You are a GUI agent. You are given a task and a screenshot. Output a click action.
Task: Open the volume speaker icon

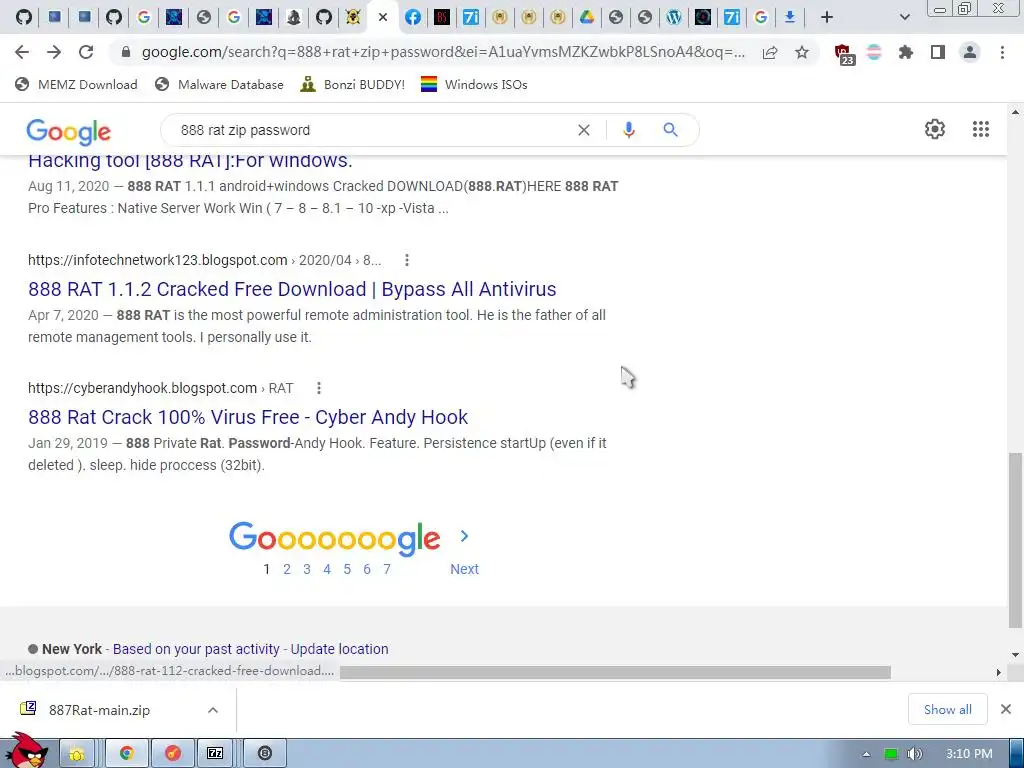pos(914,754)
